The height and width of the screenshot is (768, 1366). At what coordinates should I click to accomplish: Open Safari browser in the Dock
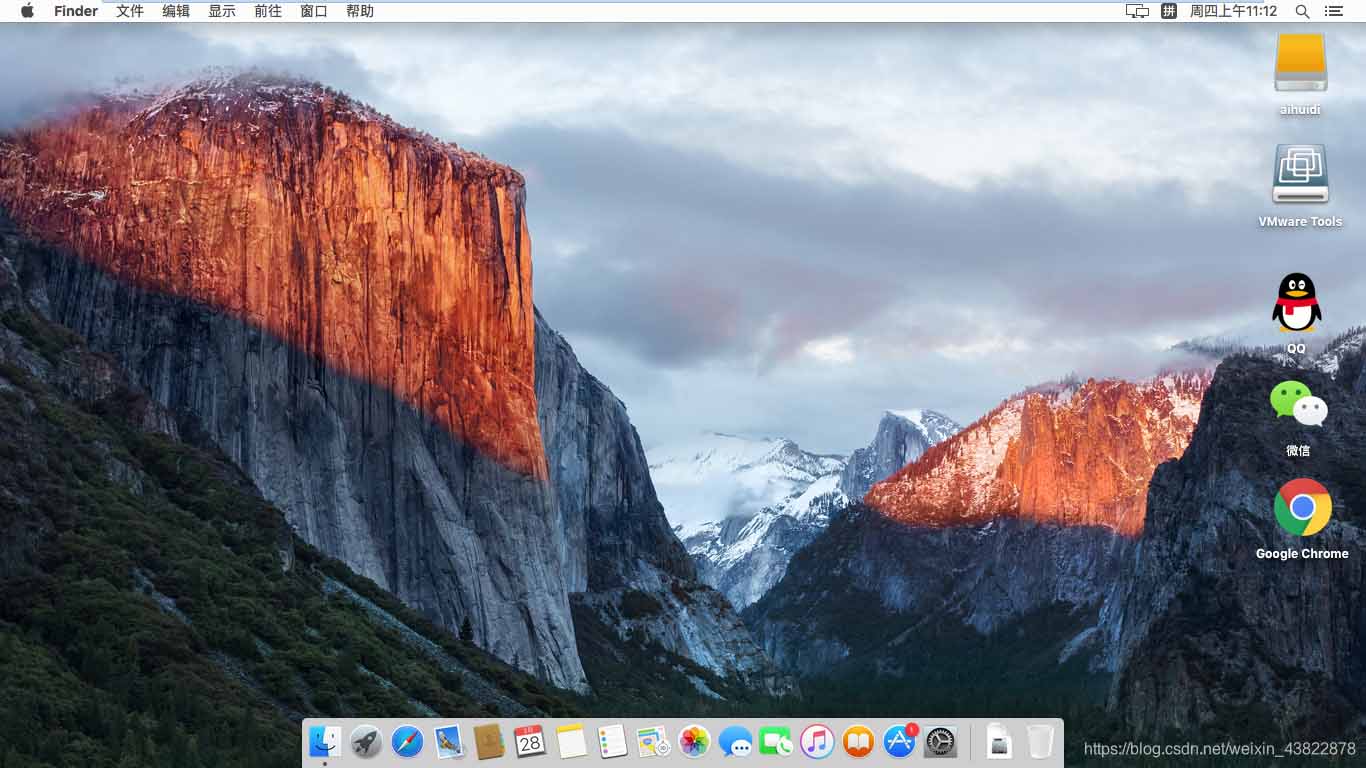click(x=407, y=742)
